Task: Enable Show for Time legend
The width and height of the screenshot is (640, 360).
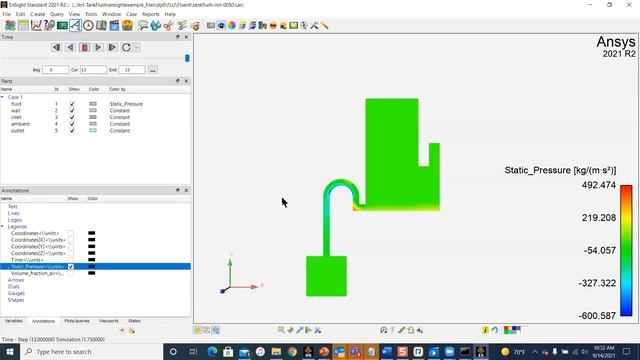Action: 71,260
